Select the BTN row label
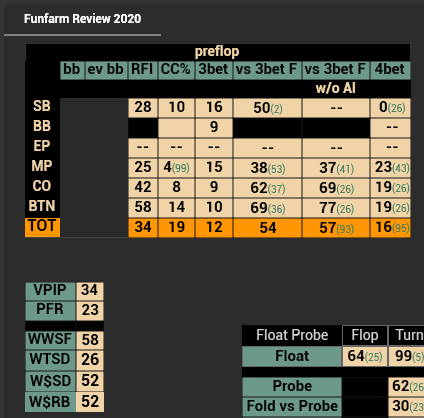Screen dimensions: 424x418 click(42, 206)
